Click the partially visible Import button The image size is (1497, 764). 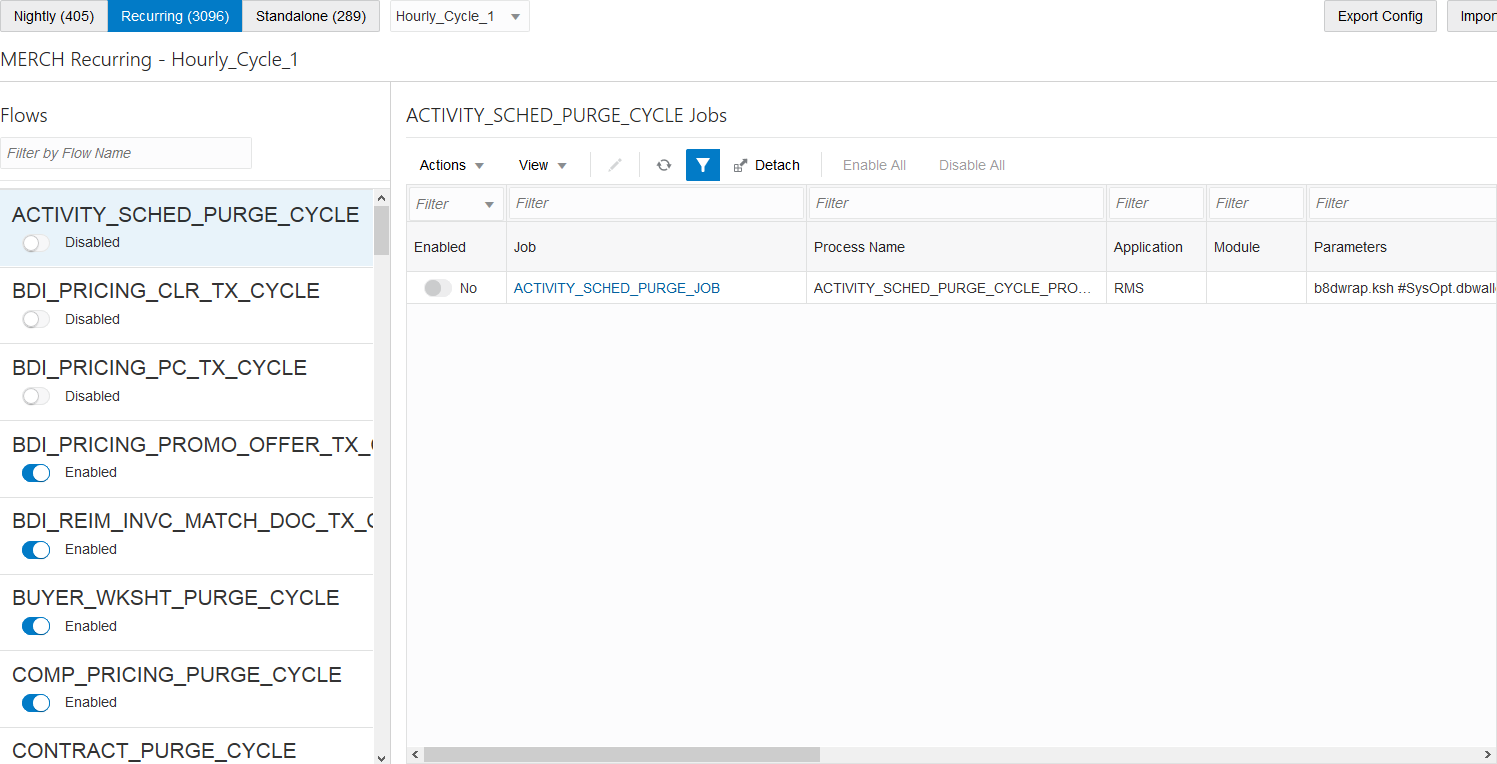(1472, 16)
